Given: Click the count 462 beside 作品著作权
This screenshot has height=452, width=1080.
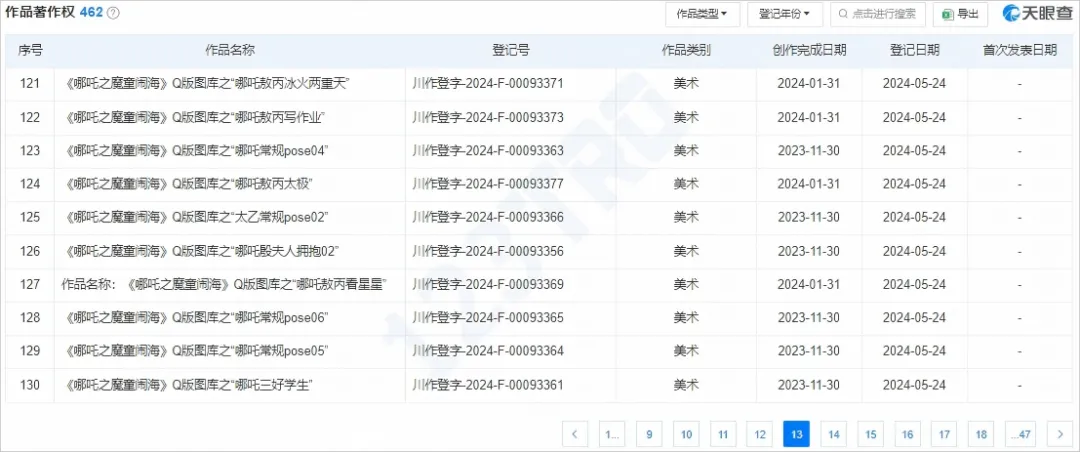Looking at the screenshot, I should coord(92,13).
